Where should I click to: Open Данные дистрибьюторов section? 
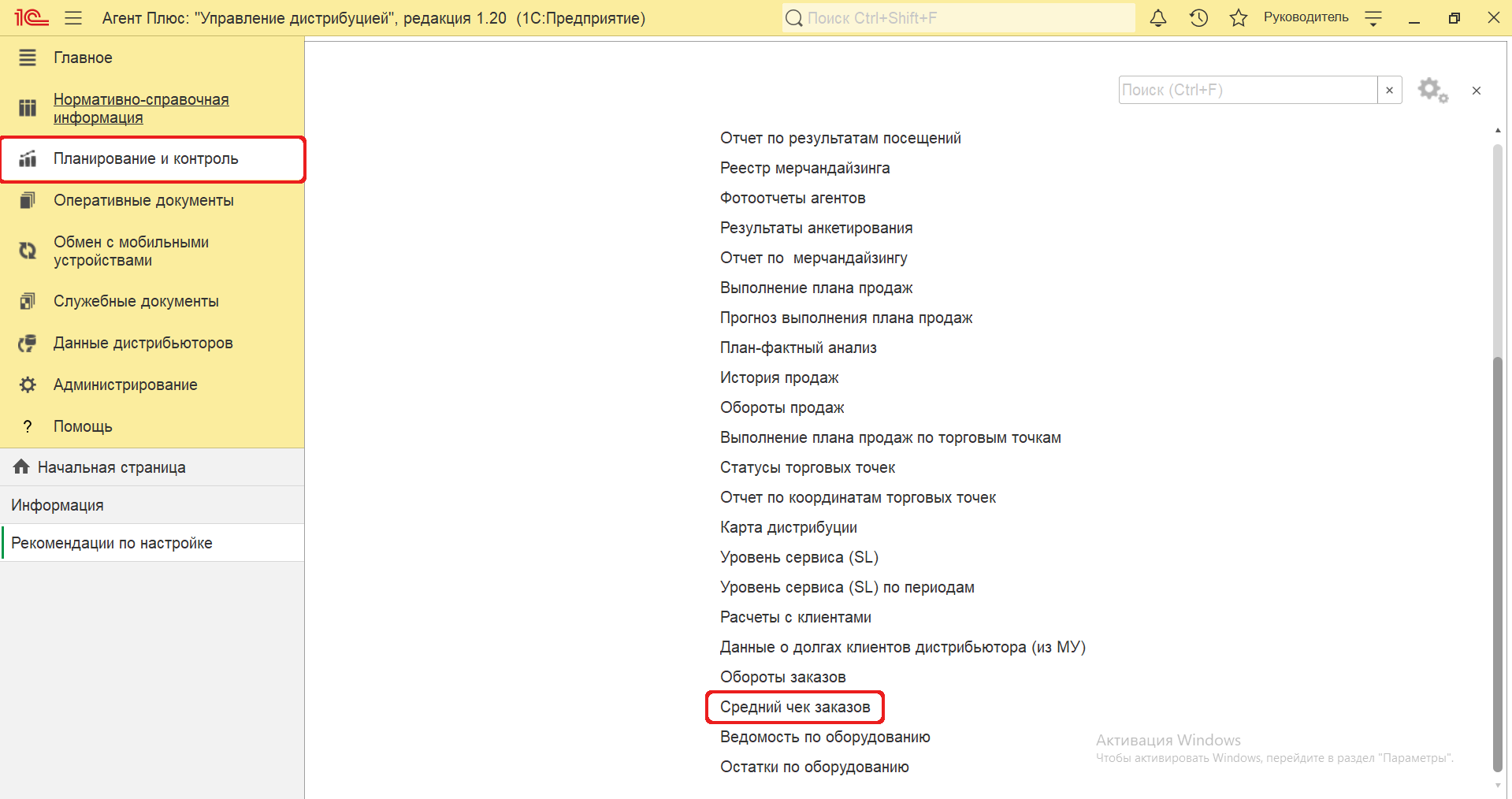pyautogui.click(x=143, y=343)
